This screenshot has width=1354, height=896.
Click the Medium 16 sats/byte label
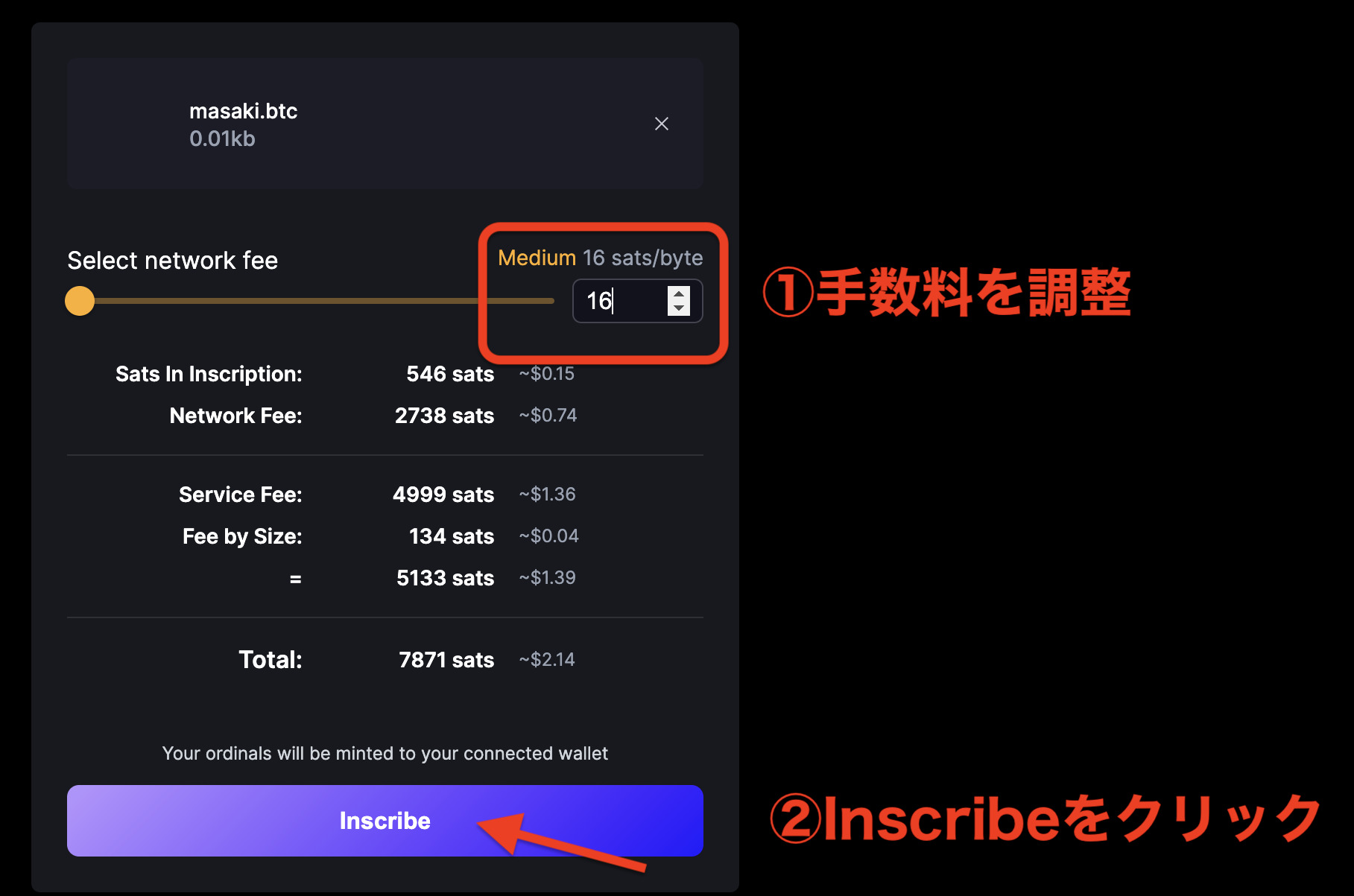(600, 258)
